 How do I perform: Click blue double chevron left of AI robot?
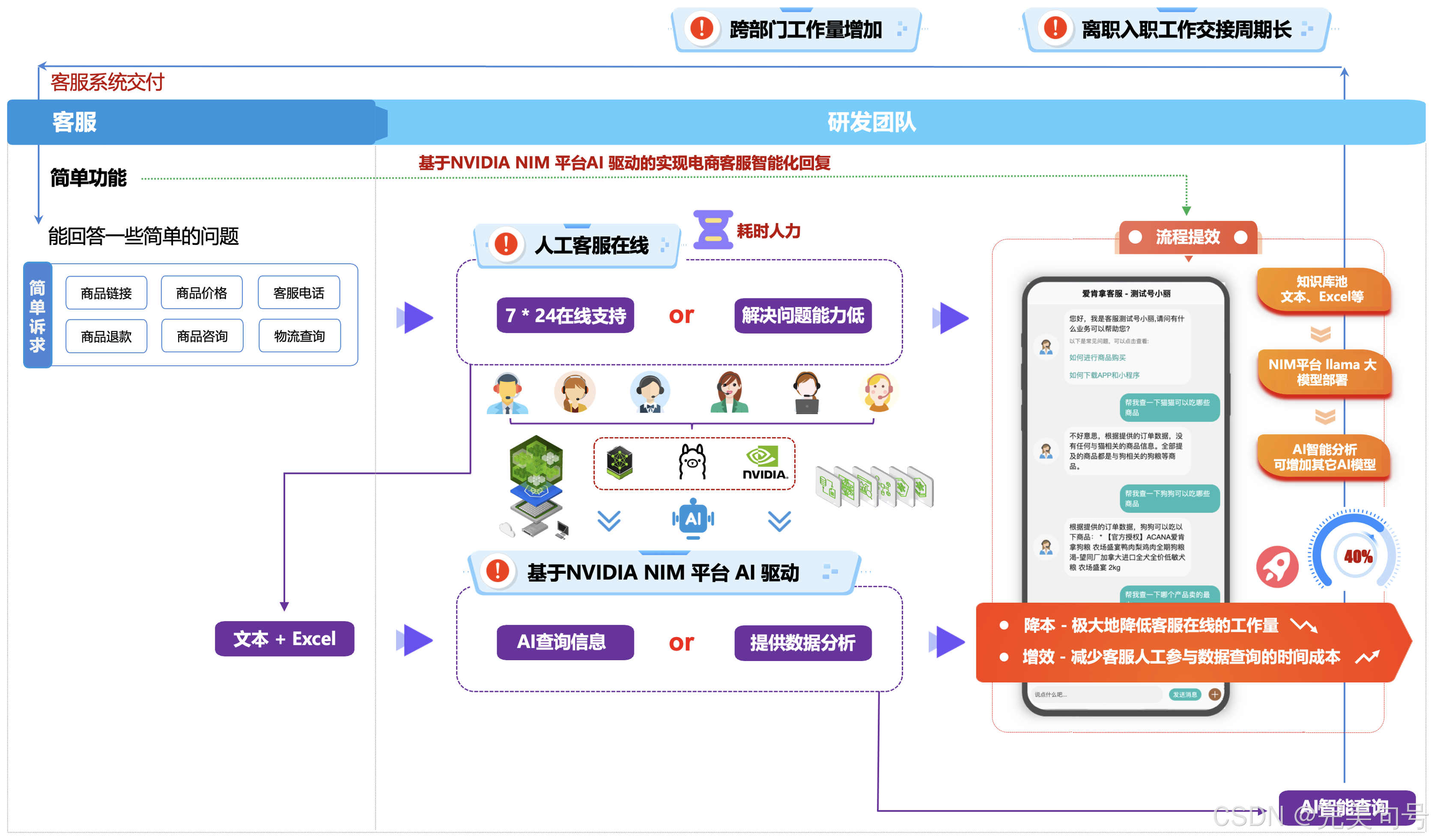click(x=609, y=520)
